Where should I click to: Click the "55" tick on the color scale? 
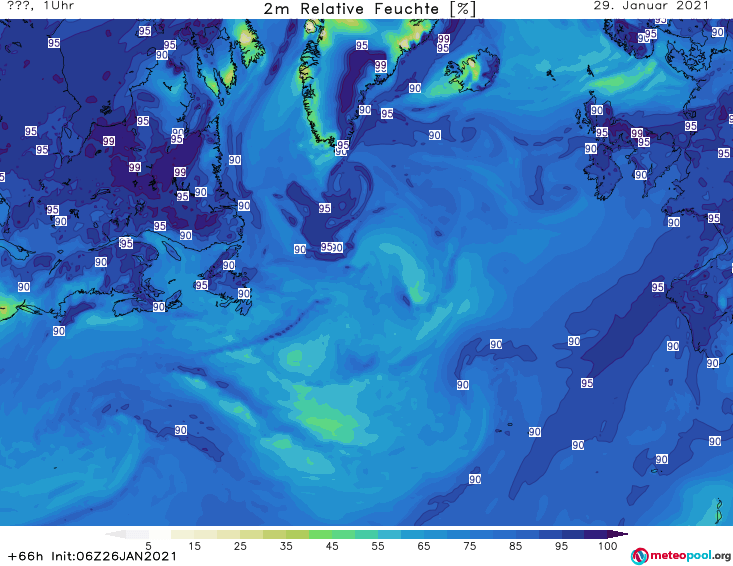pyautogui.click(x=378, y=546)
